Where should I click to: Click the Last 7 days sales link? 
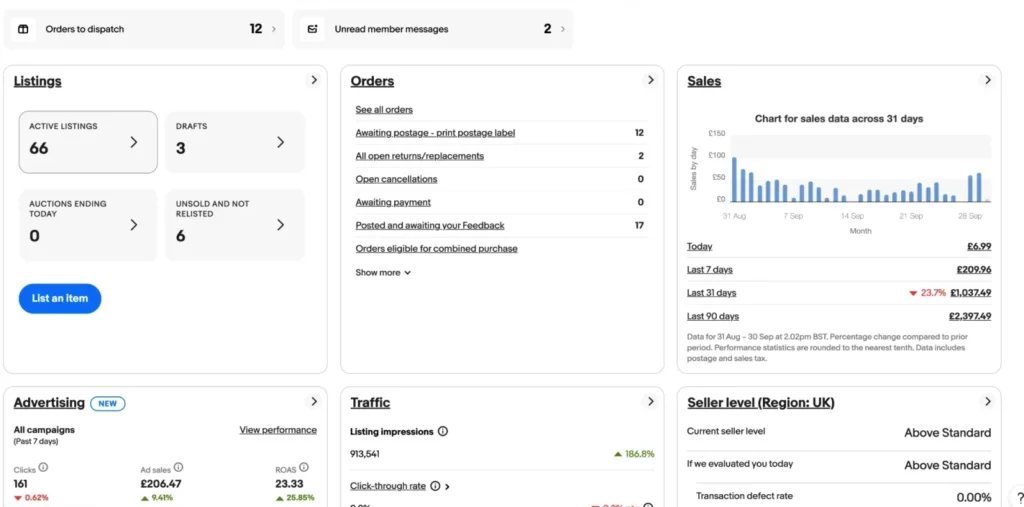click(709, 270)
